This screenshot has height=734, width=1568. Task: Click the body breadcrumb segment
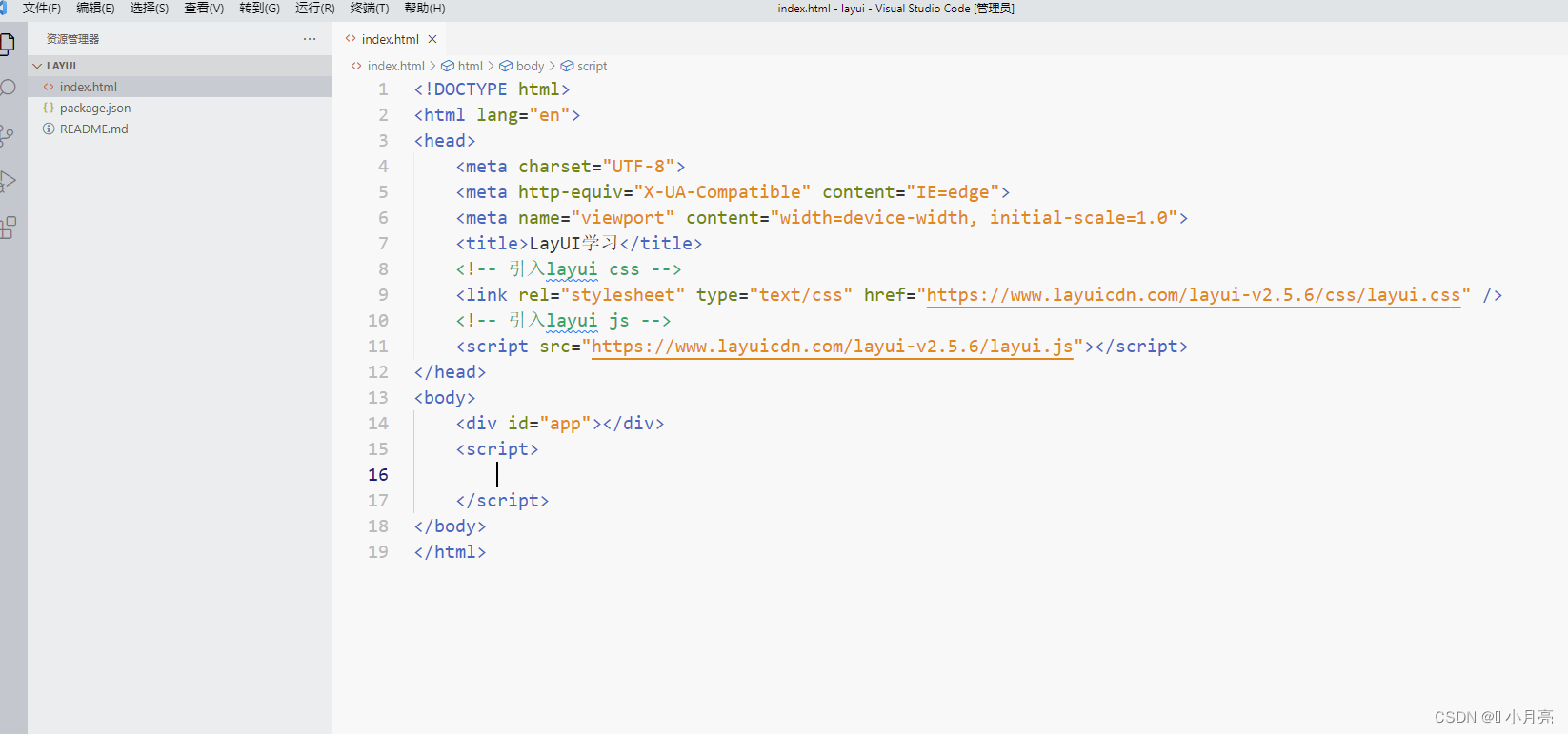tap(531, 66)
